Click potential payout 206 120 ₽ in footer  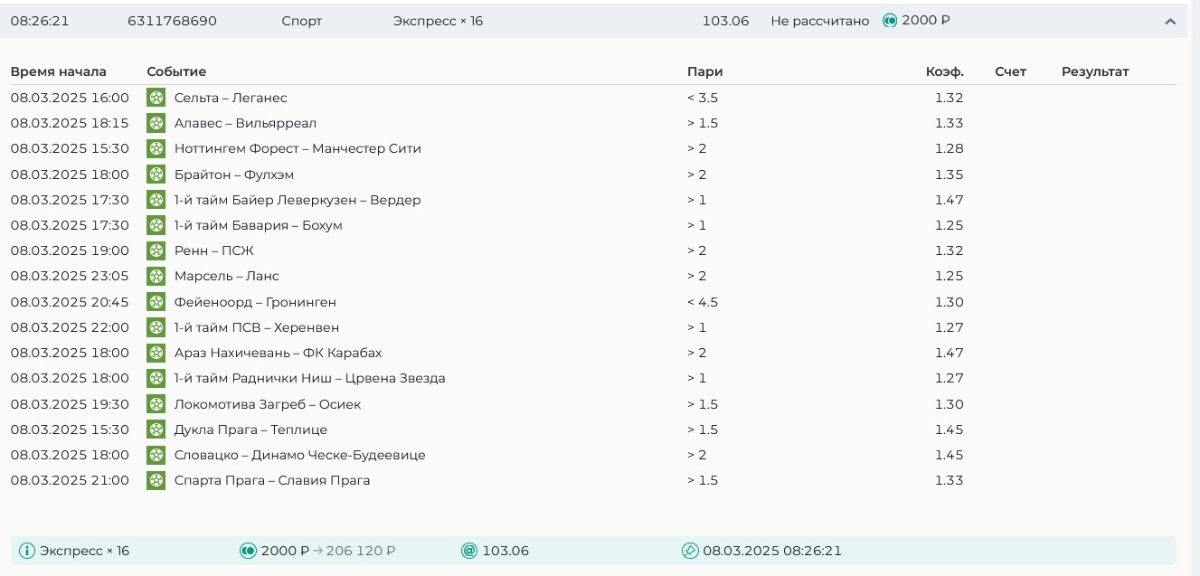(x=360, y=551)
